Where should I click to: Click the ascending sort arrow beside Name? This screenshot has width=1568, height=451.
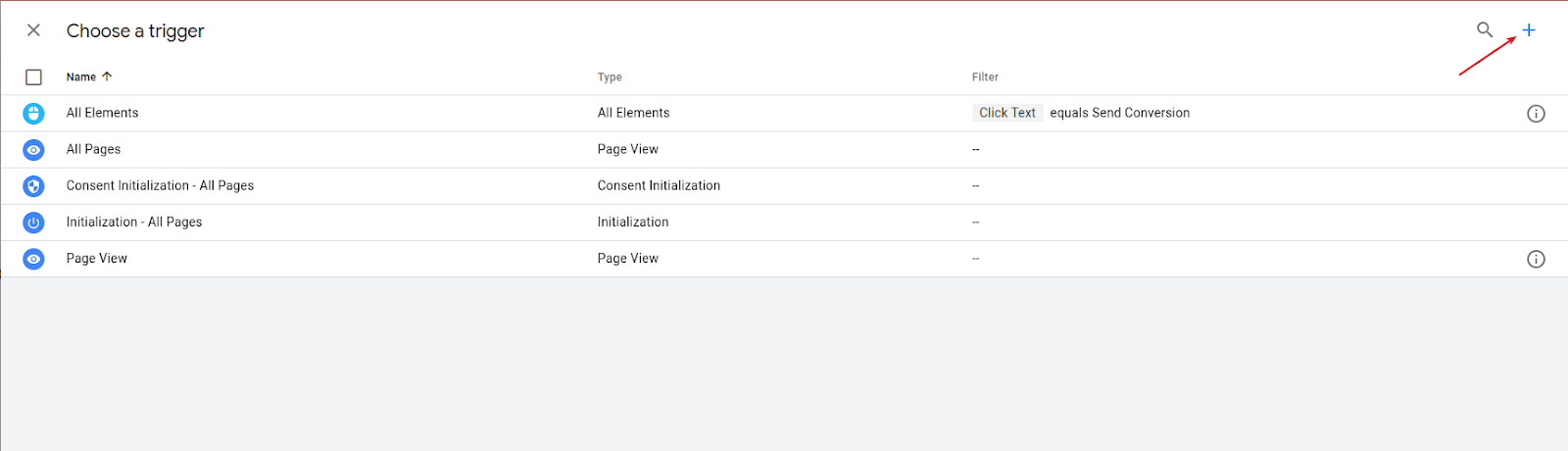pos(107,76)
